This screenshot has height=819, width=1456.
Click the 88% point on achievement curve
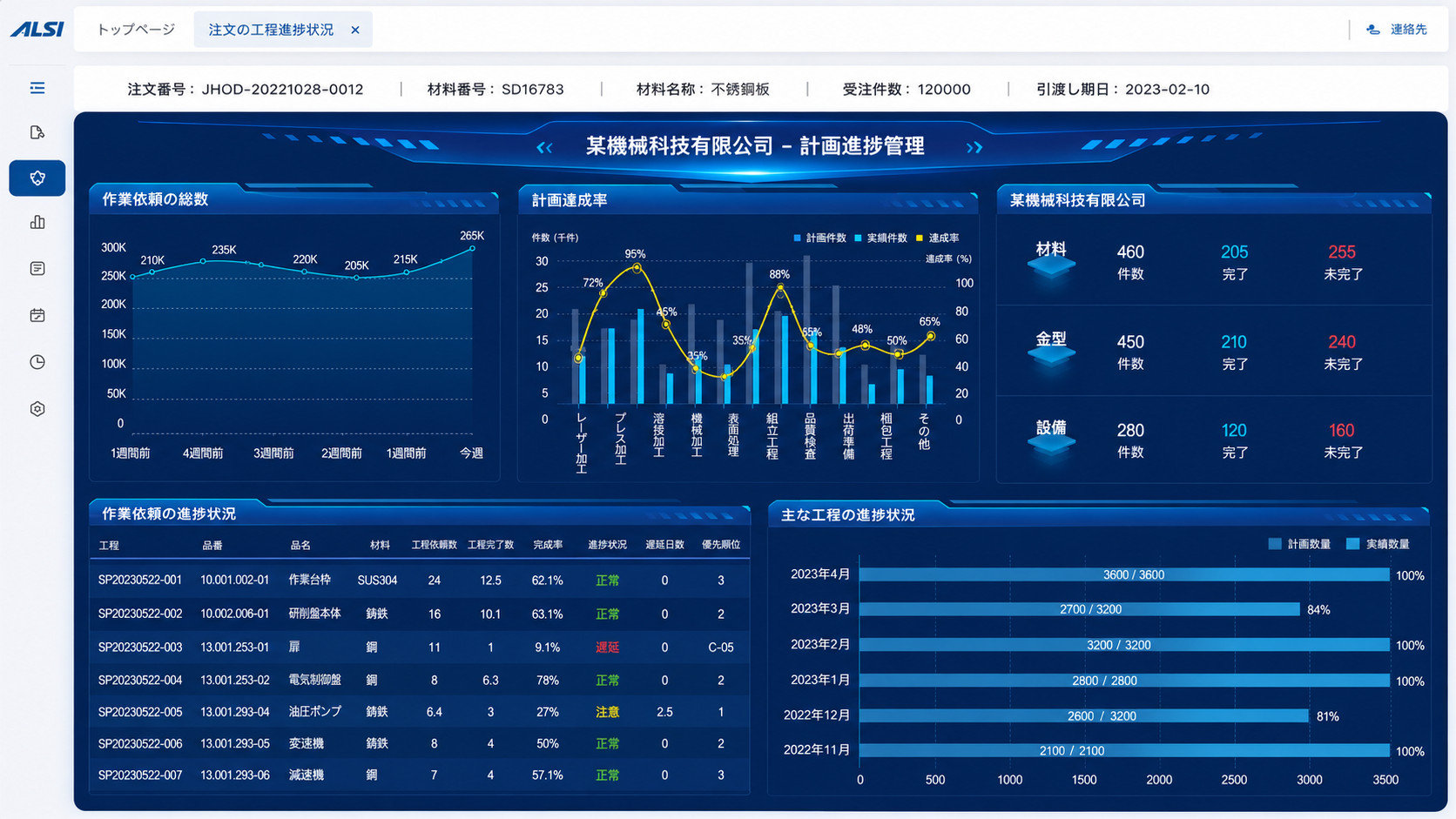click(x=781, y=287)
